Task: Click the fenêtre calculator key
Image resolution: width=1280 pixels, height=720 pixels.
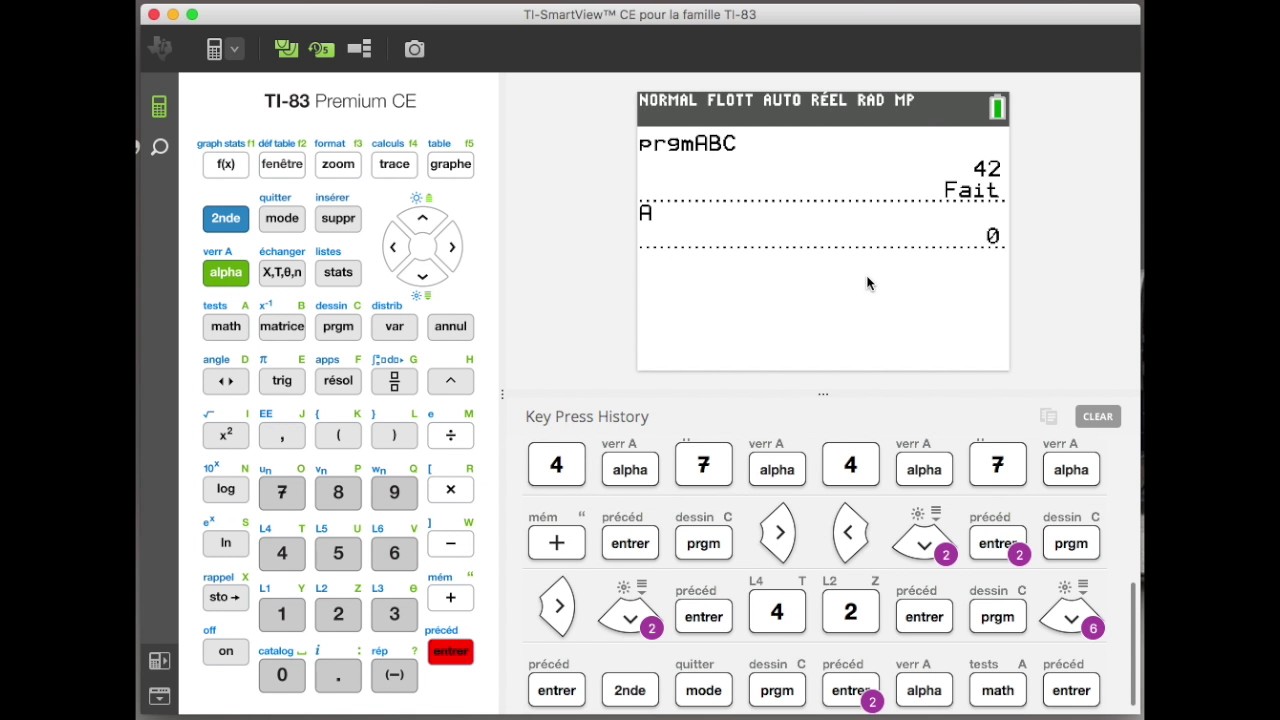Action: 282,164
